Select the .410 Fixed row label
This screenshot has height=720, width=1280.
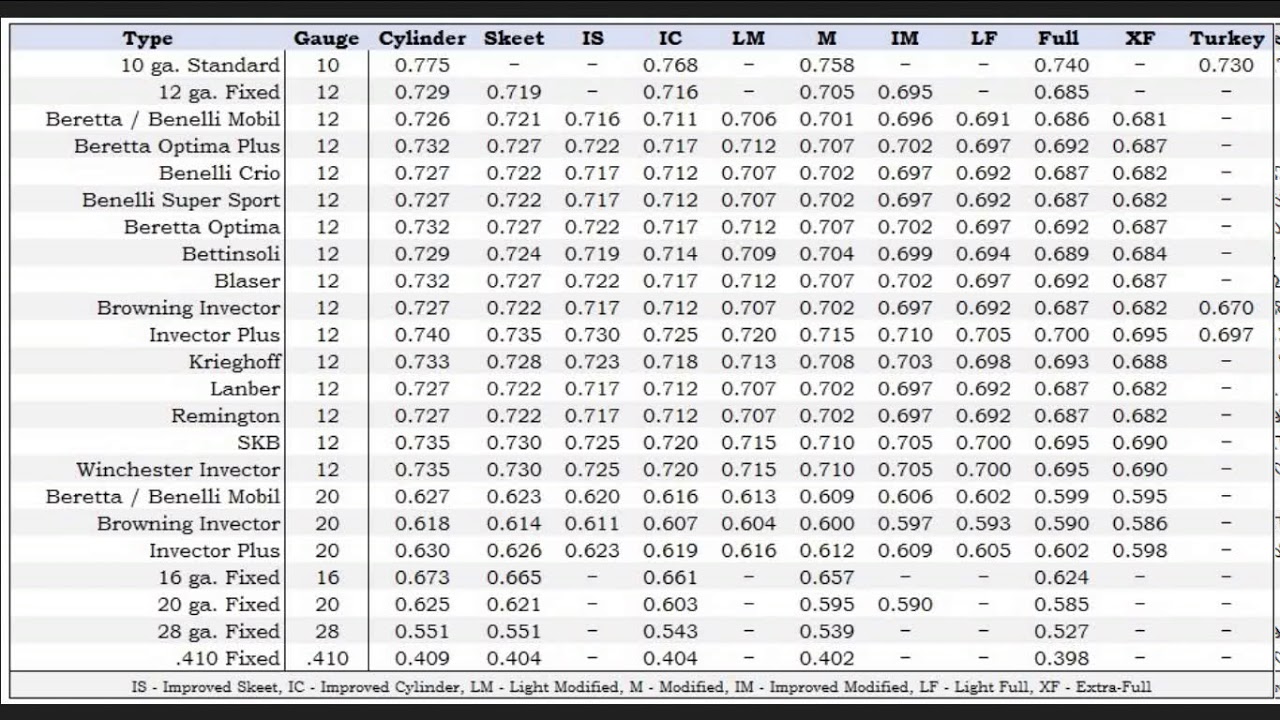click(x=227, y=659)
